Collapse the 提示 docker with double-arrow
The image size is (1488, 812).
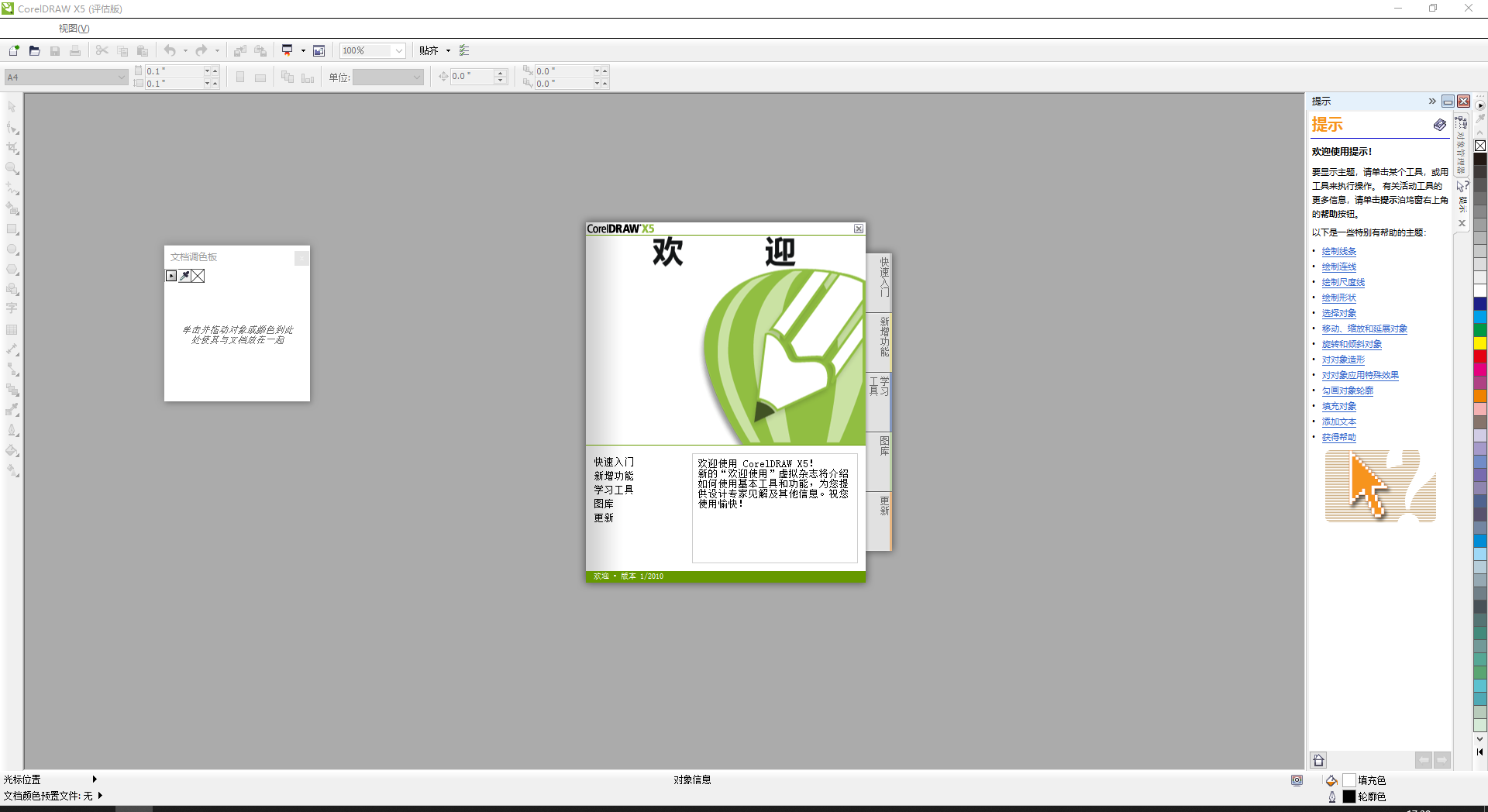[1432, 101]
